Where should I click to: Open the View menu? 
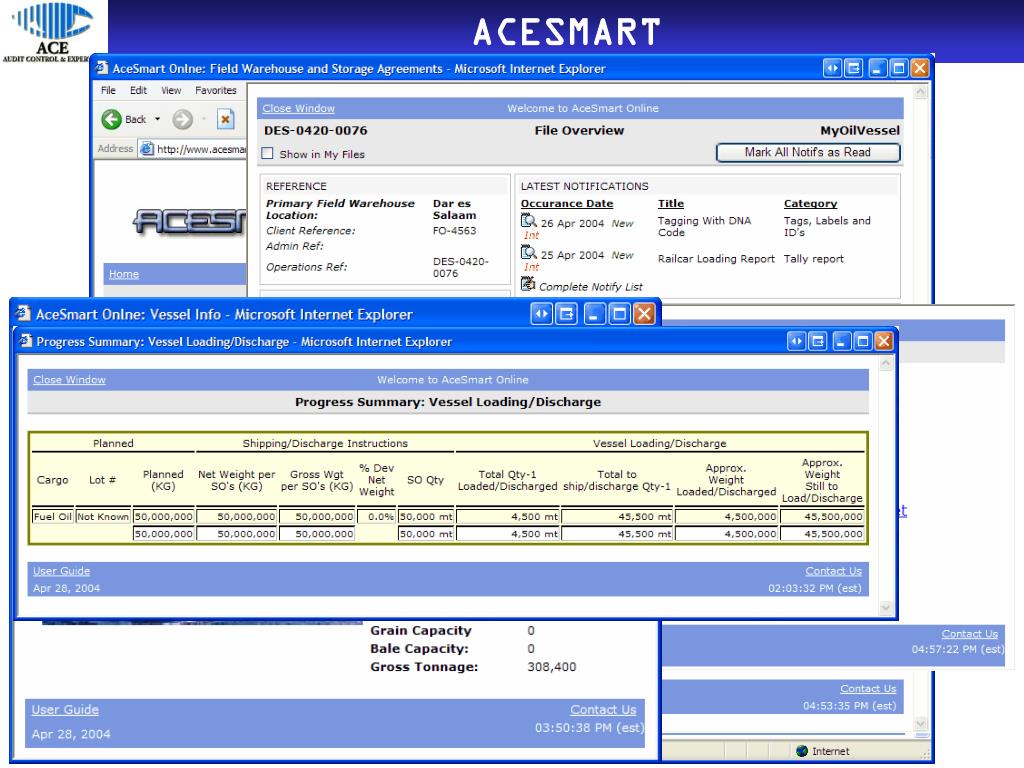[x=171, y=90]
